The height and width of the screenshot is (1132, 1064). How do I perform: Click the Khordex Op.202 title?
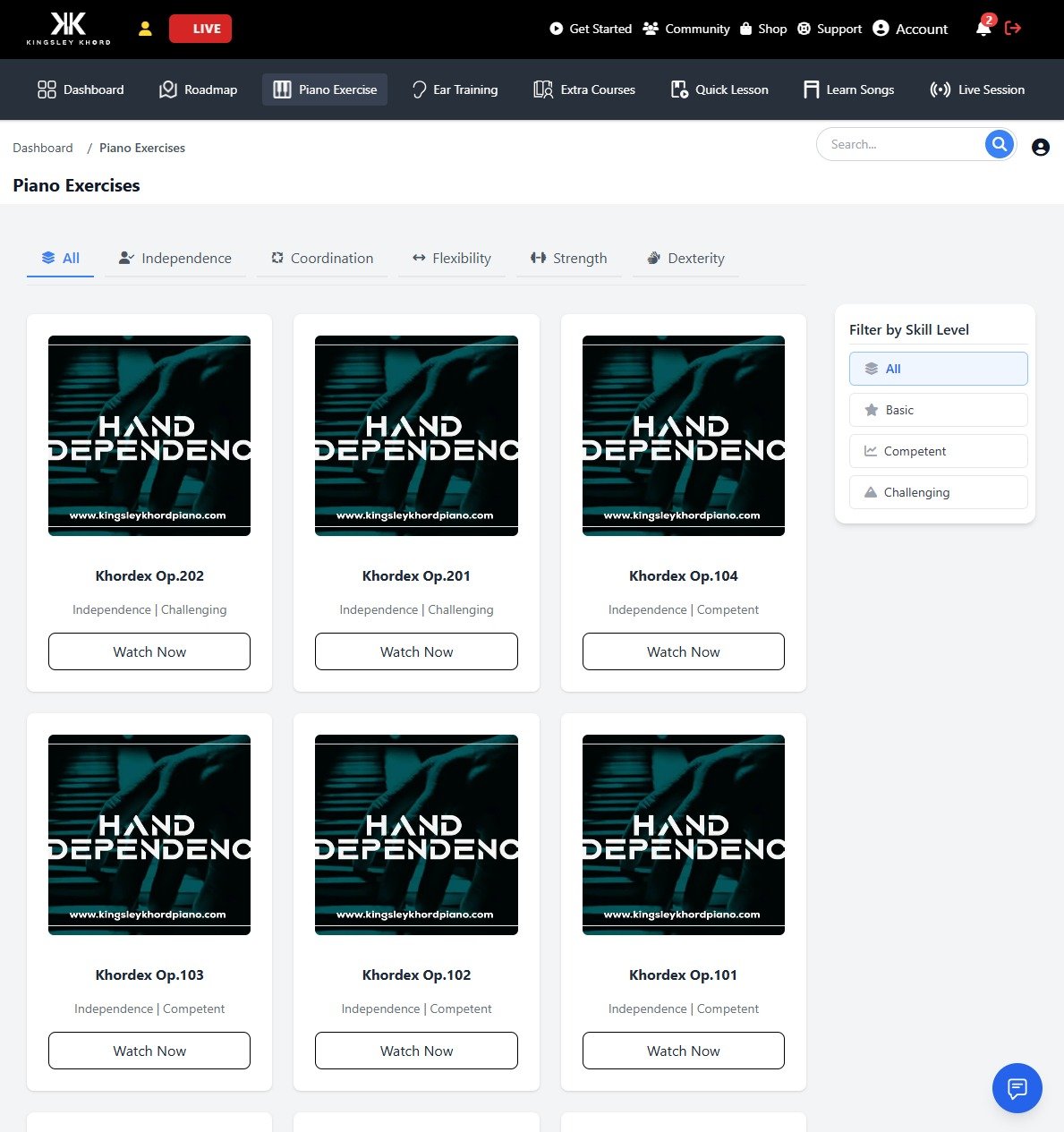149,575
